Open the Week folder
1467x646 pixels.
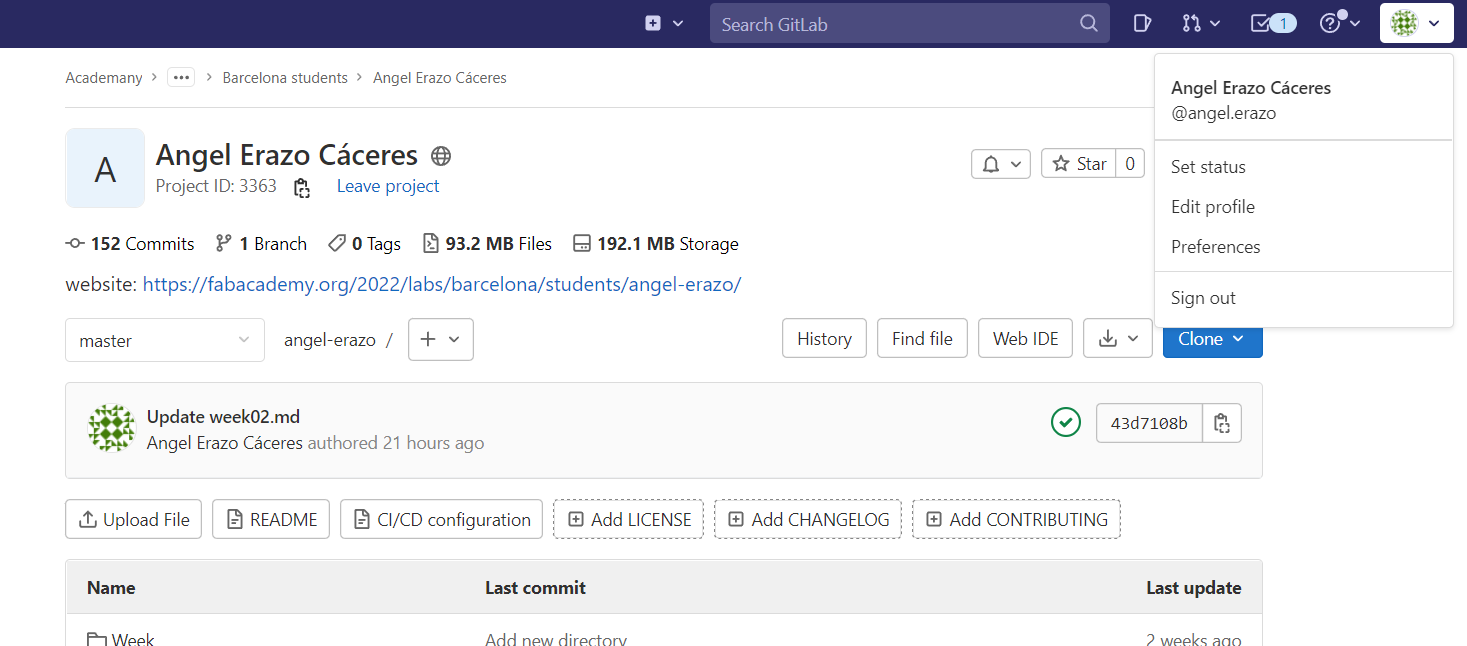click(x=121, y=639)
